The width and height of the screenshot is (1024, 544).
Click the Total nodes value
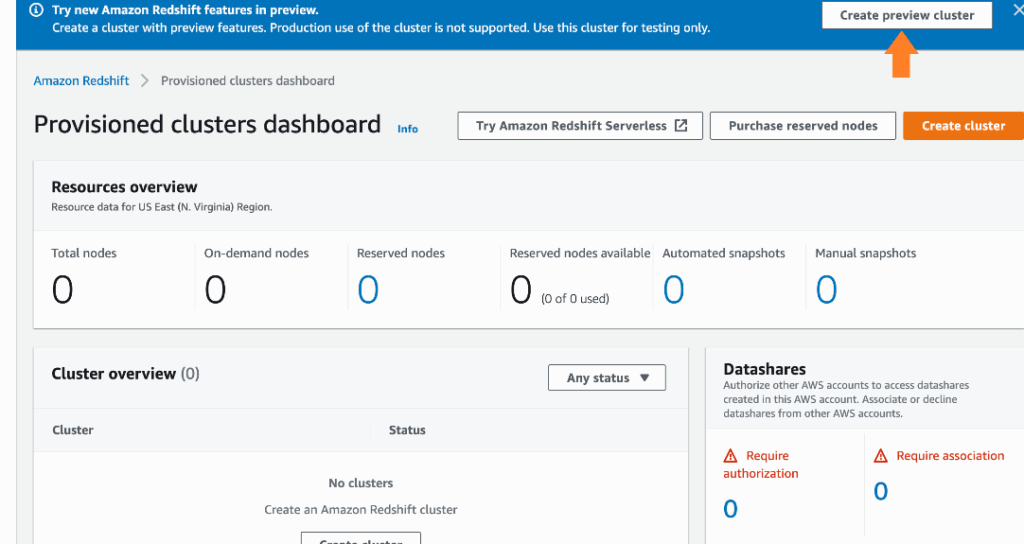coord(62,289)
